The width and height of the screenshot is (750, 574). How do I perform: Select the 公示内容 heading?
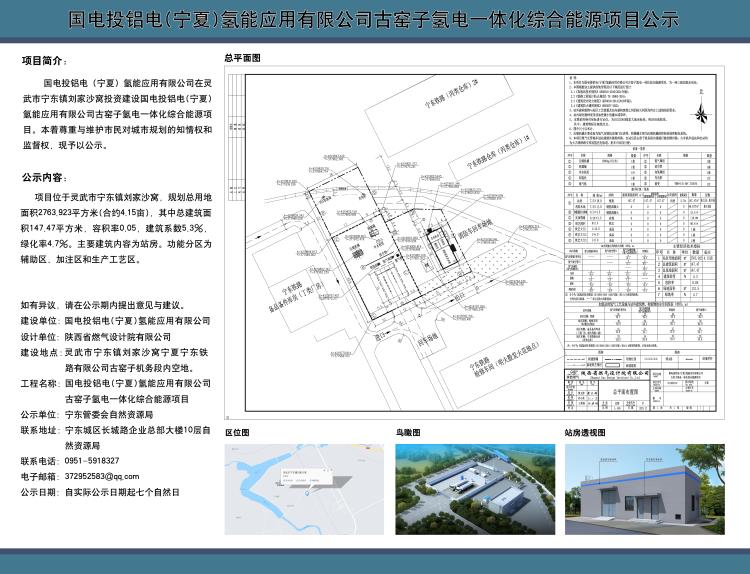coord(44,178)
